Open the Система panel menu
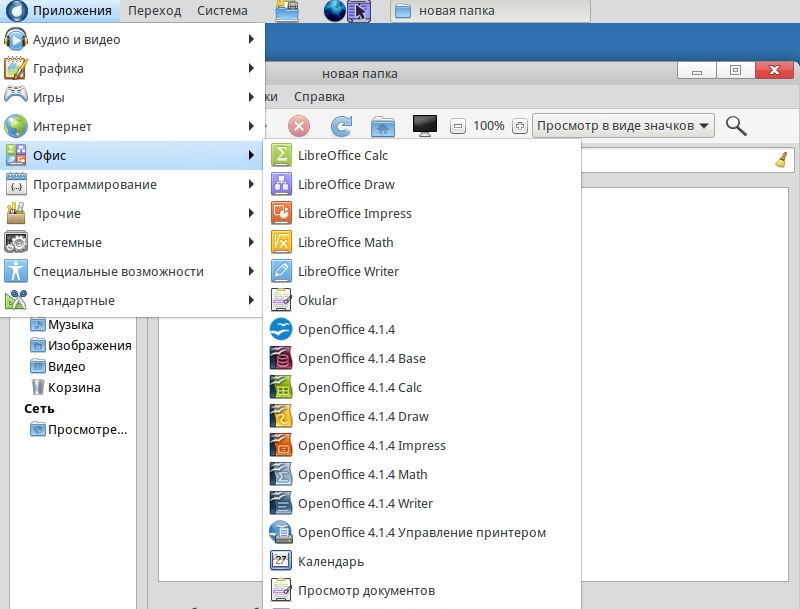Image resolution: width=800 pixels, height=609 pixels. [x=222, y=11]
